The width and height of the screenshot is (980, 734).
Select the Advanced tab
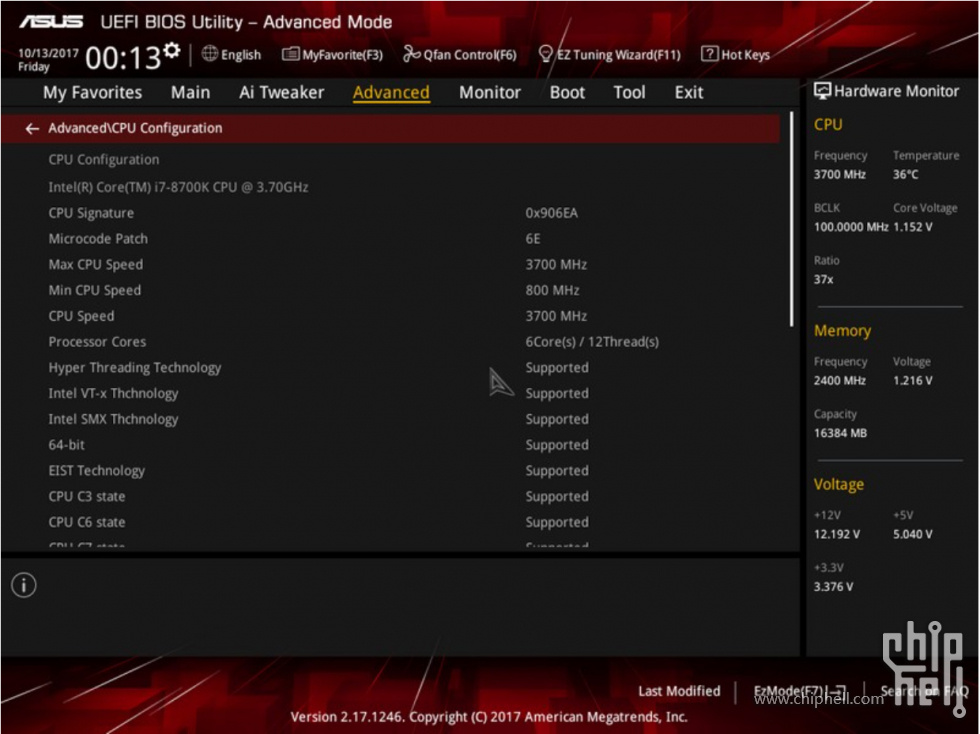tap(391, 93)
